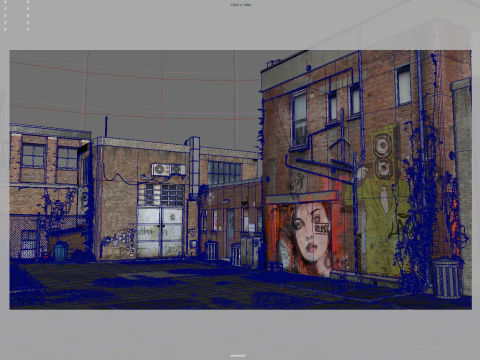
Task: Click the camera1 label below the viewport
Action: pos(238,355)
